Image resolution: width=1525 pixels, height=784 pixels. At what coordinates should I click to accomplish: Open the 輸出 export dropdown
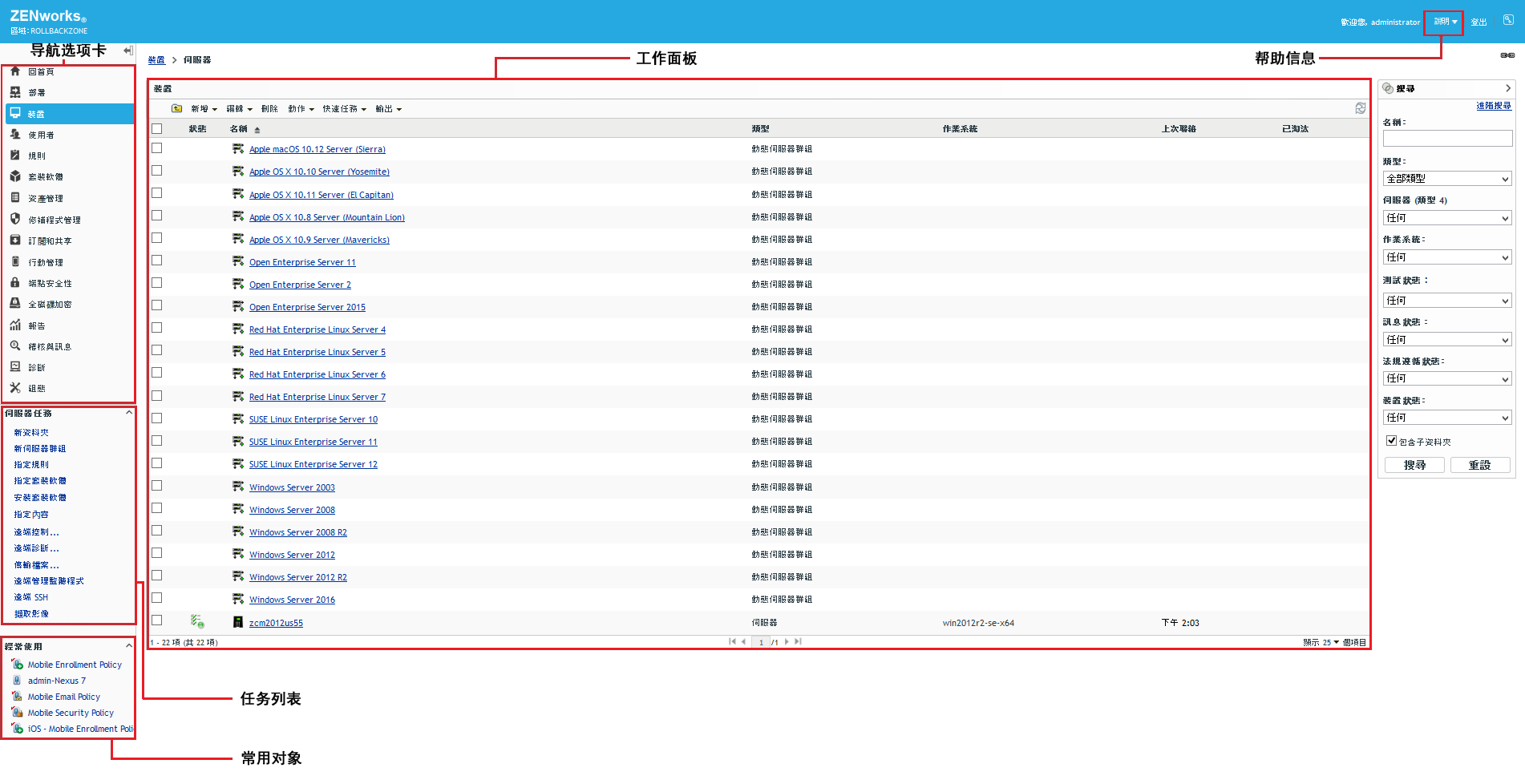click(389, 109)
